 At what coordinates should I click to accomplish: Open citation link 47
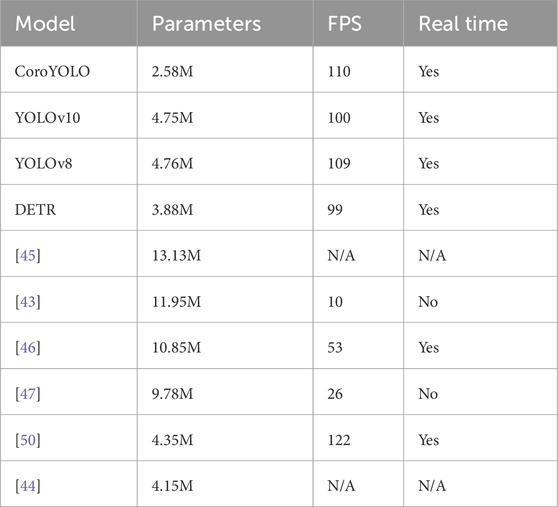[28, 394]
